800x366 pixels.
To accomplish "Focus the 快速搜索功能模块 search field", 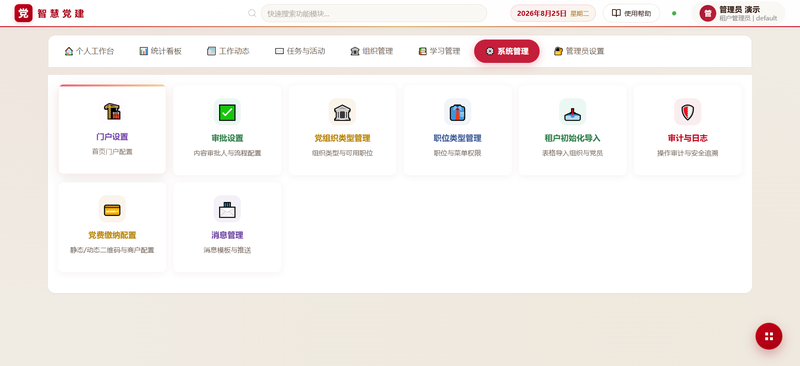I will 373,13.
